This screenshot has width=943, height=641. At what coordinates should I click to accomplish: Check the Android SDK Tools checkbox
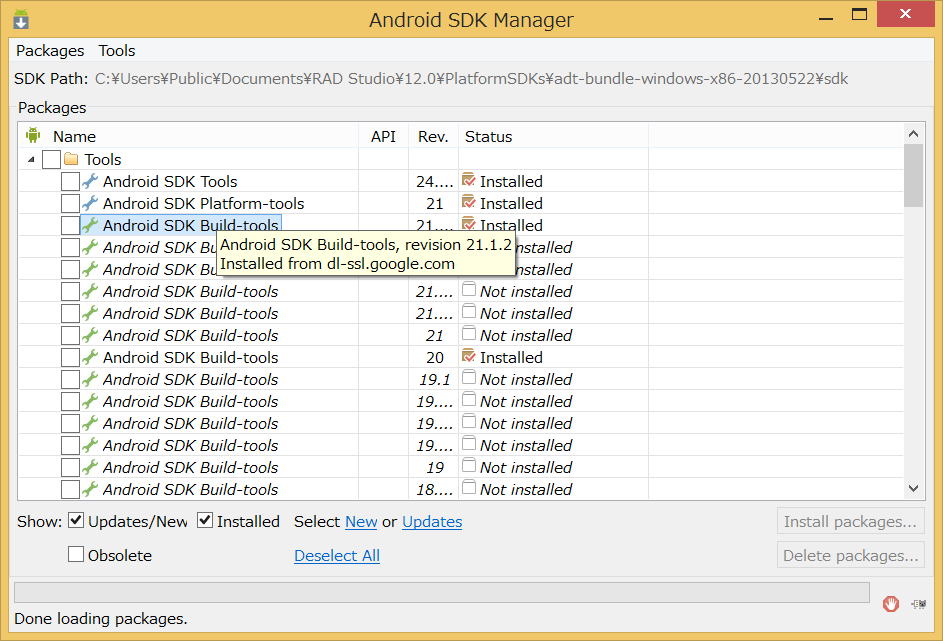(x=70, y=182)
